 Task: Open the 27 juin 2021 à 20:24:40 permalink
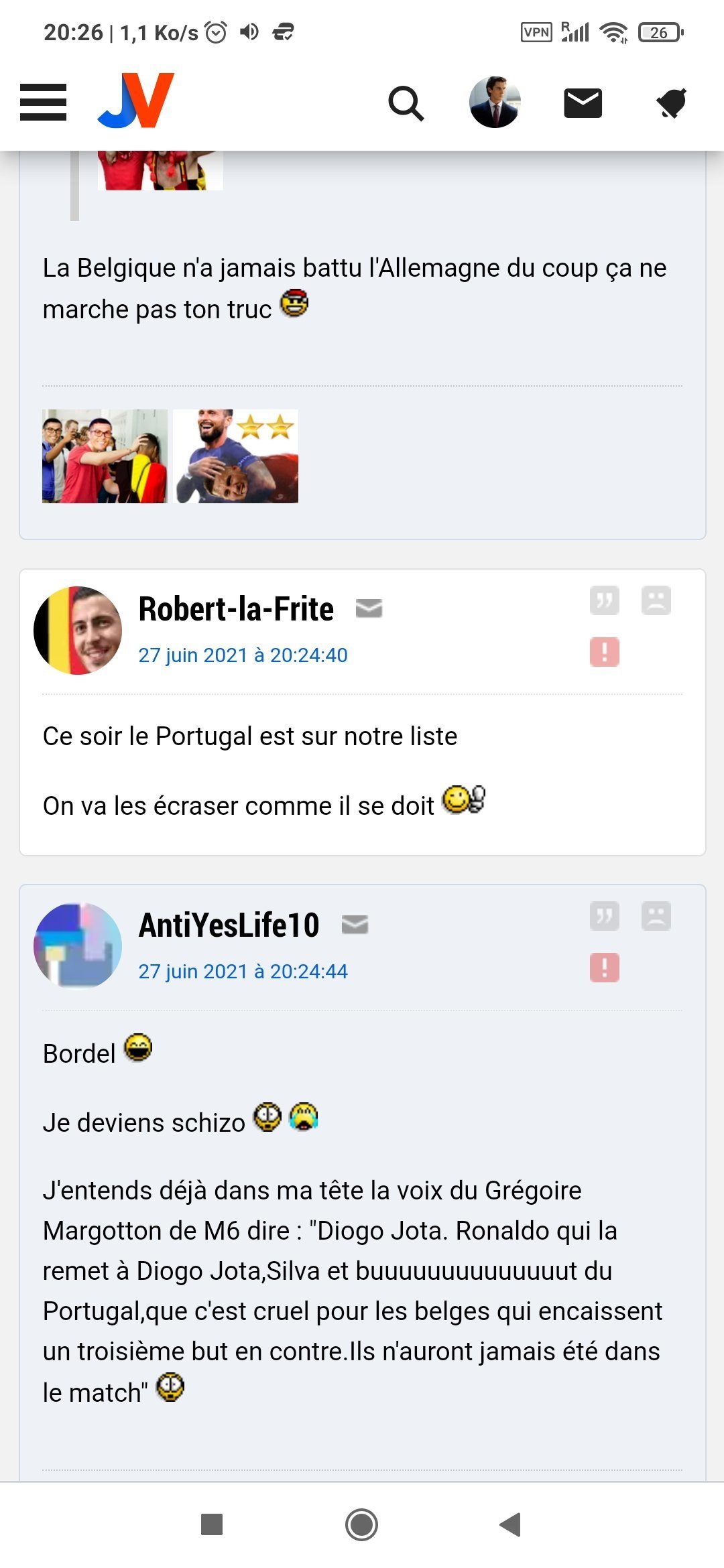point(243,655)
